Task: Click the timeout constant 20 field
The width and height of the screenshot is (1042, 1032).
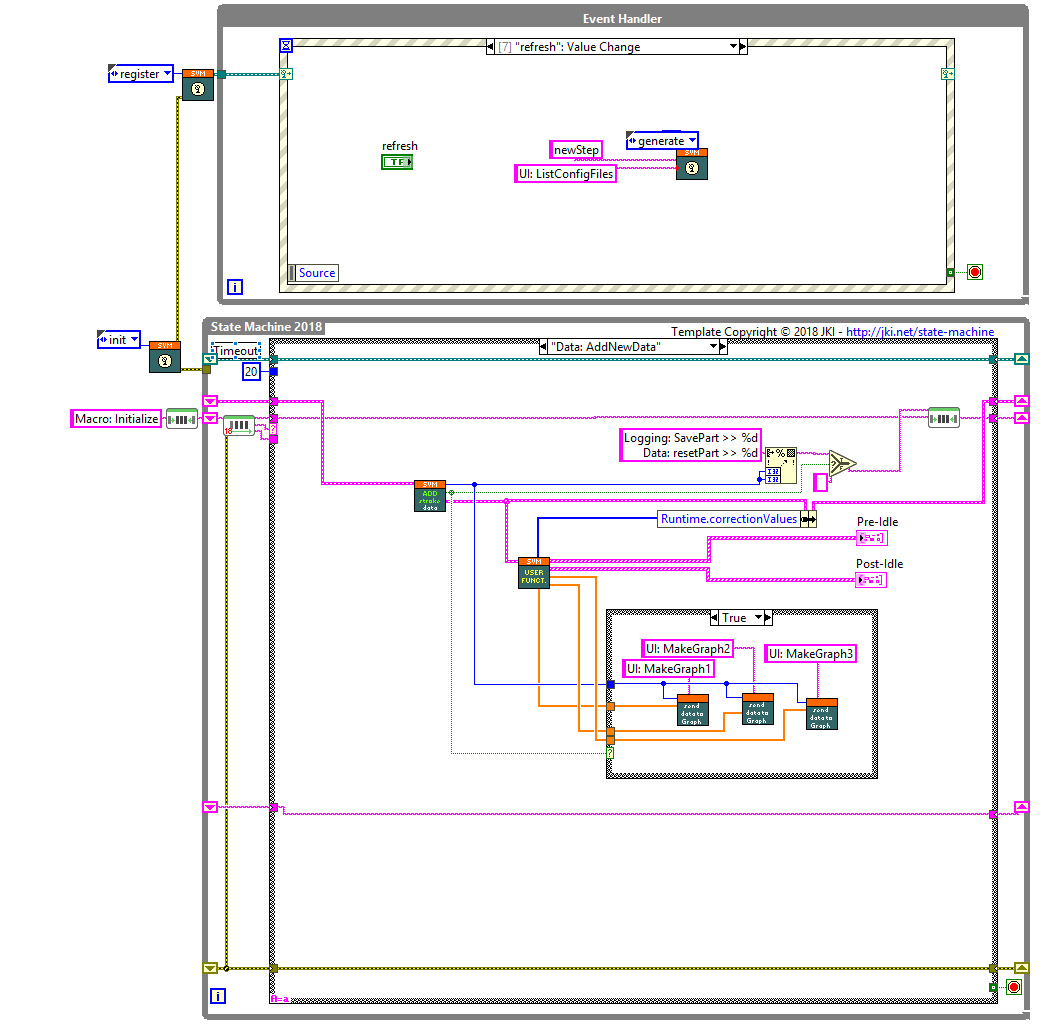Action: 251,371
